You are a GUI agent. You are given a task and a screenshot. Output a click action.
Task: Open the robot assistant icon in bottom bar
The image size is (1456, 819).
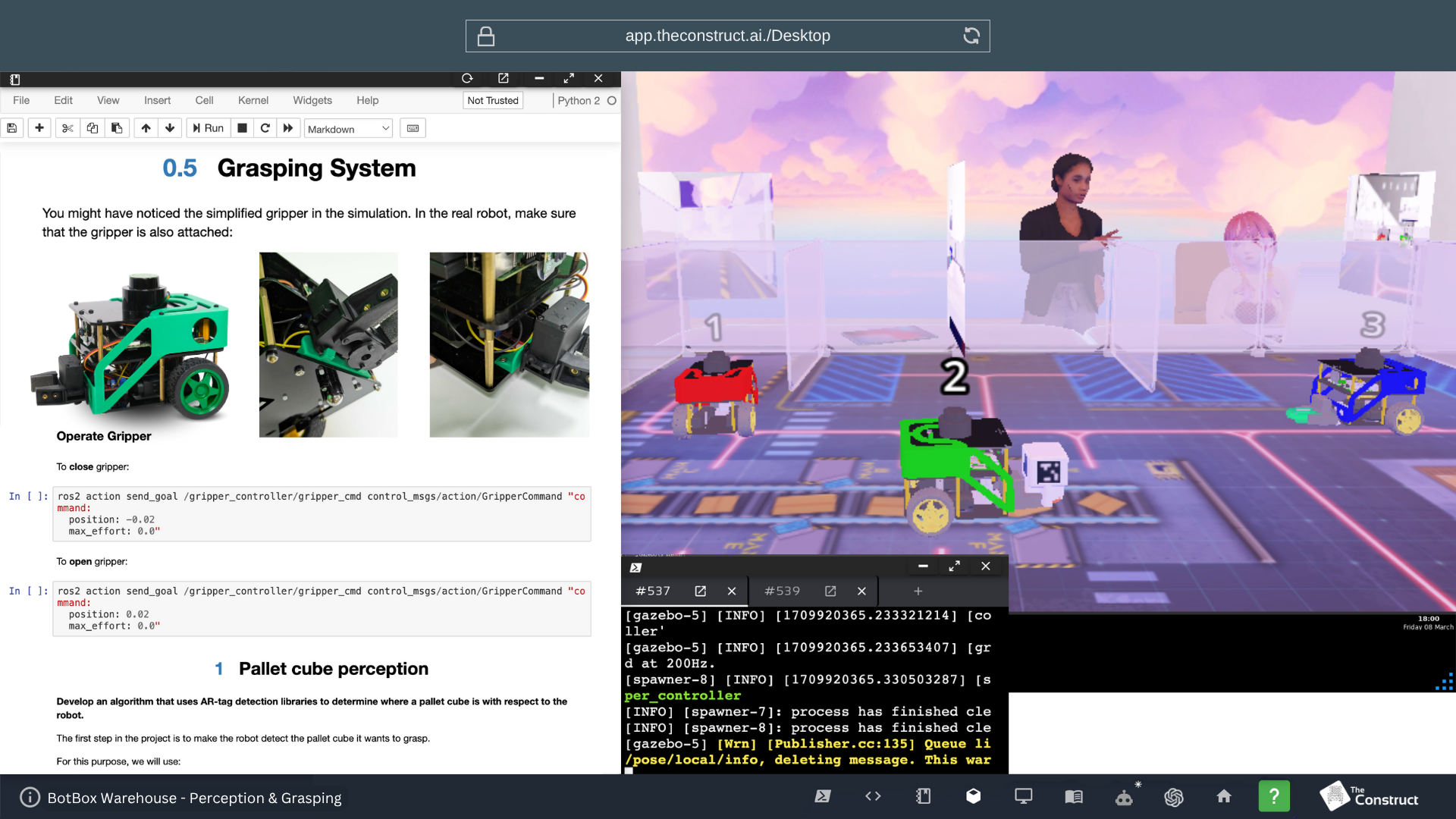(x=1124, y=797)
